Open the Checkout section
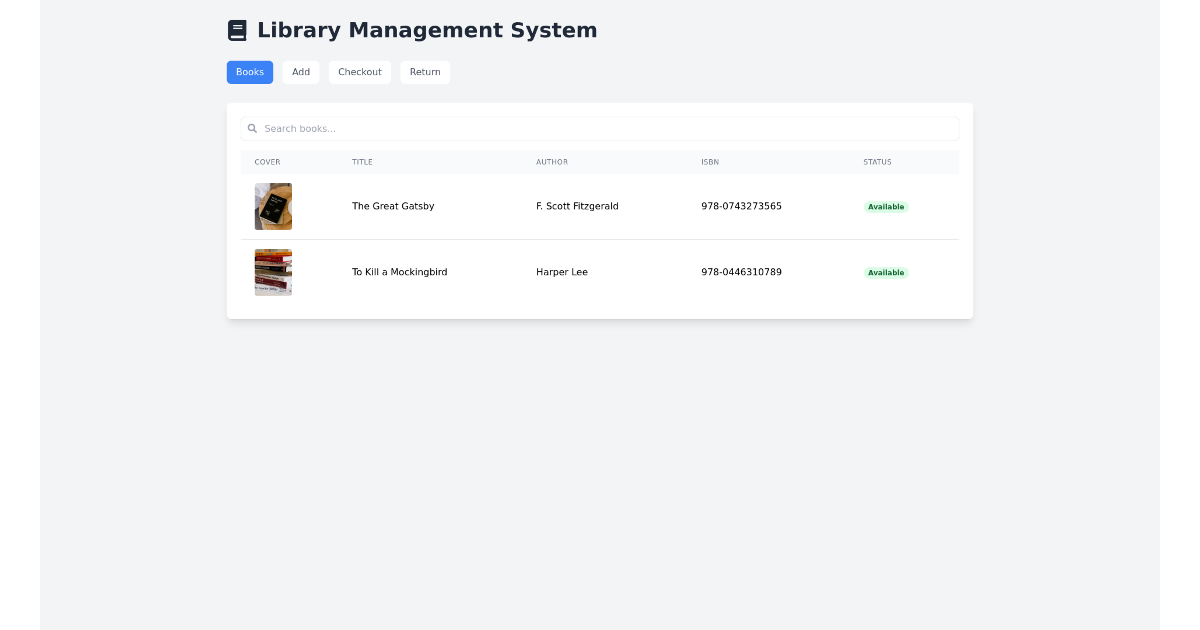The image size is (1200, 630). click(x=359, y=72)
